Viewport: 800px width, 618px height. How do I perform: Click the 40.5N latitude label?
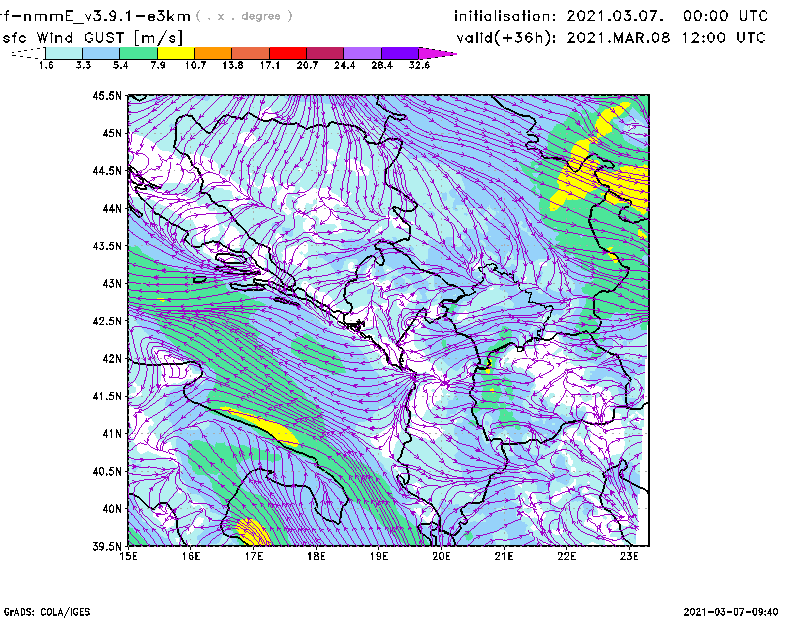click(108, 471)
